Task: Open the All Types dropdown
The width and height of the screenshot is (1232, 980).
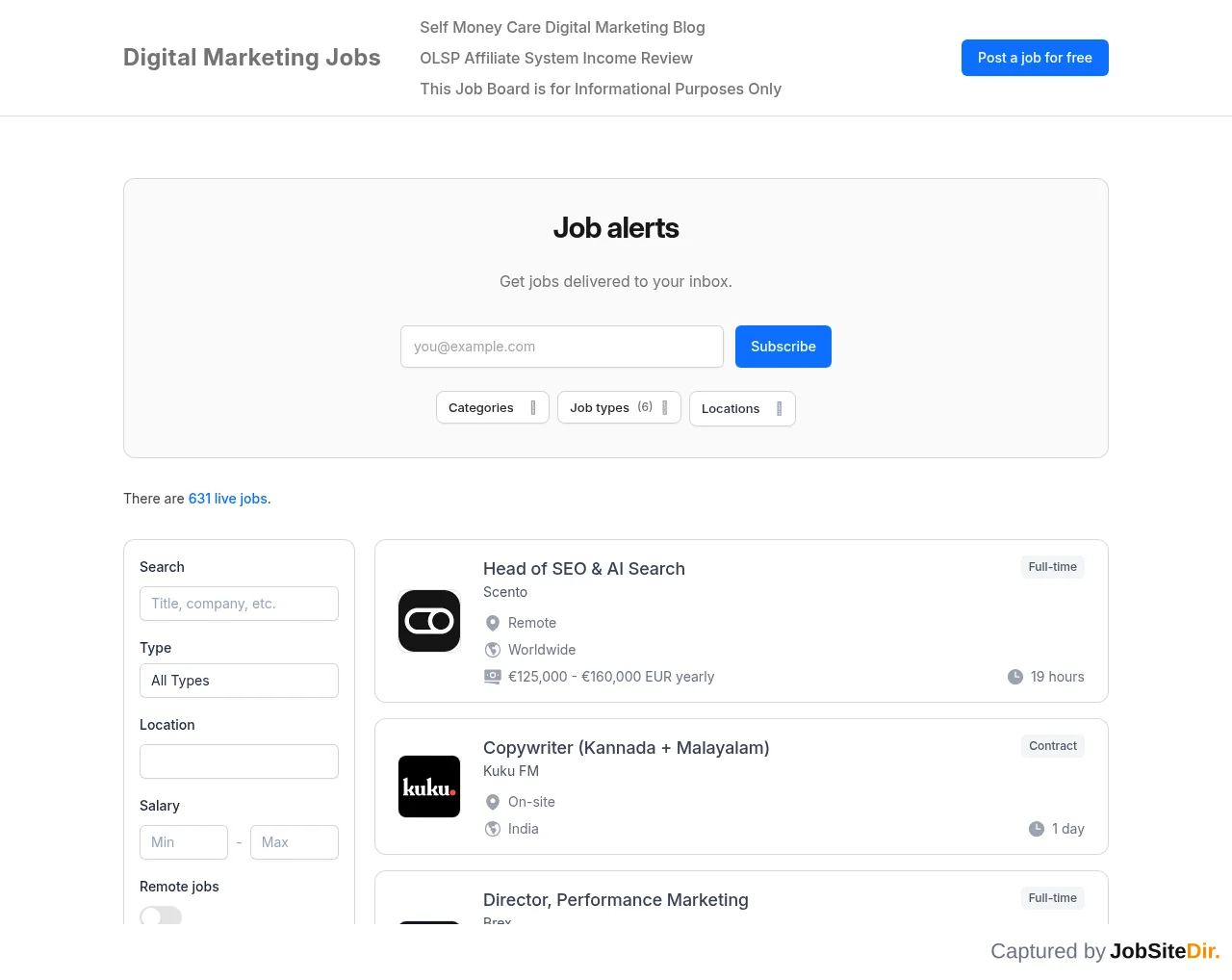Action: pyautogui.click(x=239, y=681)
